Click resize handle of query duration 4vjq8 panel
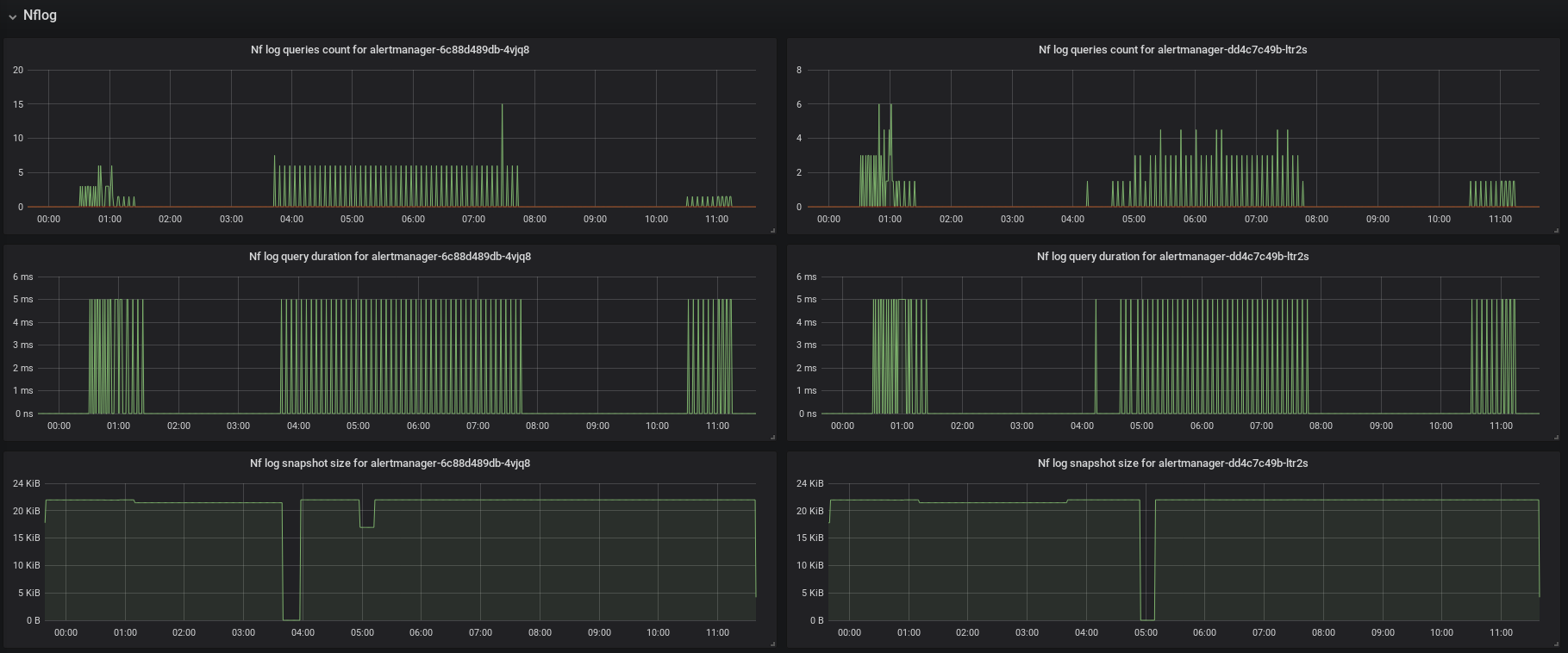Image resolution: width=1568 pixels, height=653 pixels. [x=772, y=437]
